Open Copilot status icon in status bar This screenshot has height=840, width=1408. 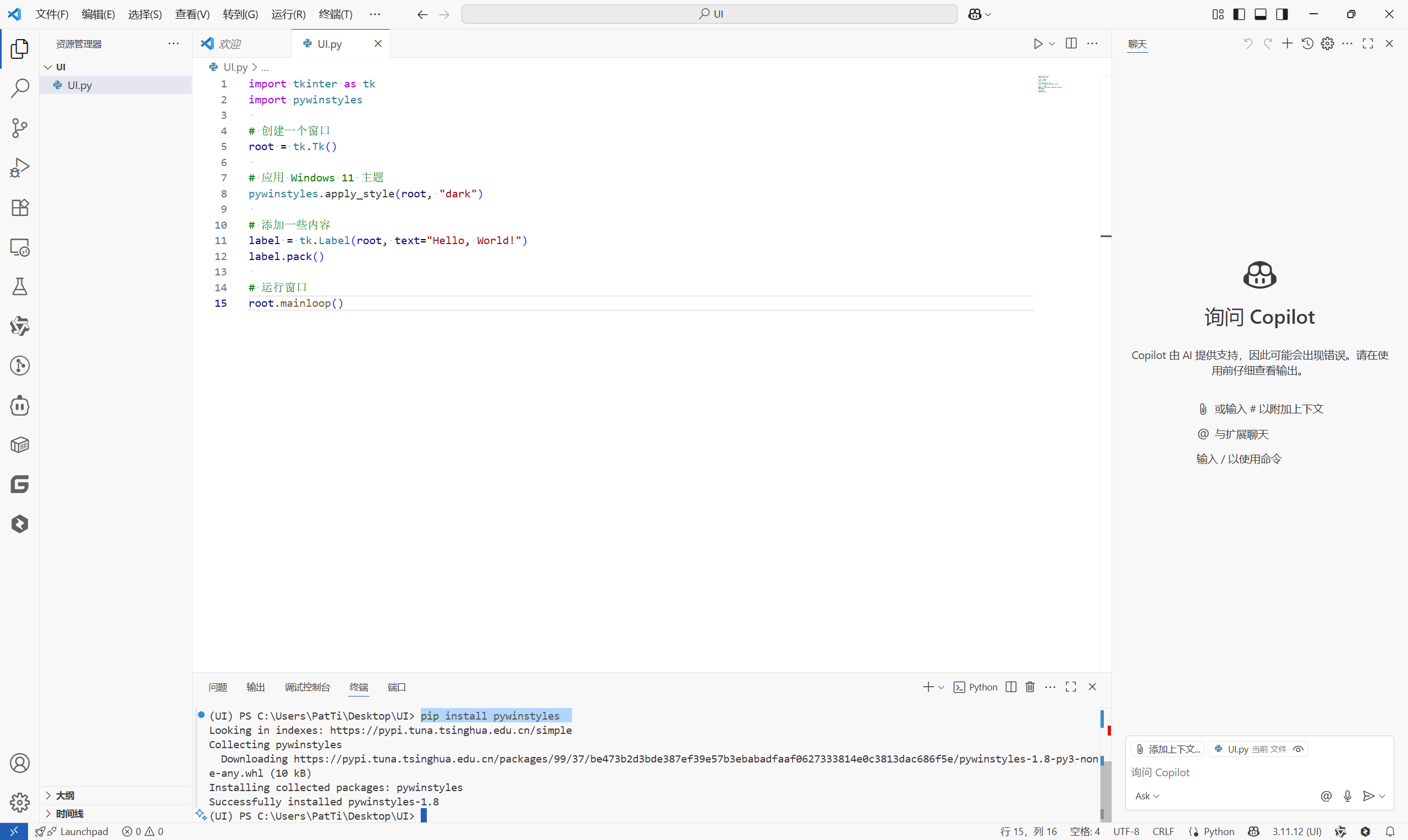pos(1253,832)
